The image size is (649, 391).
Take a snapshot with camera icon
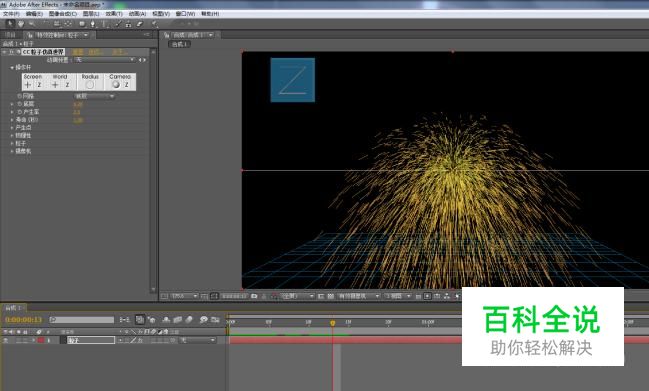click(x=254, y=296)
